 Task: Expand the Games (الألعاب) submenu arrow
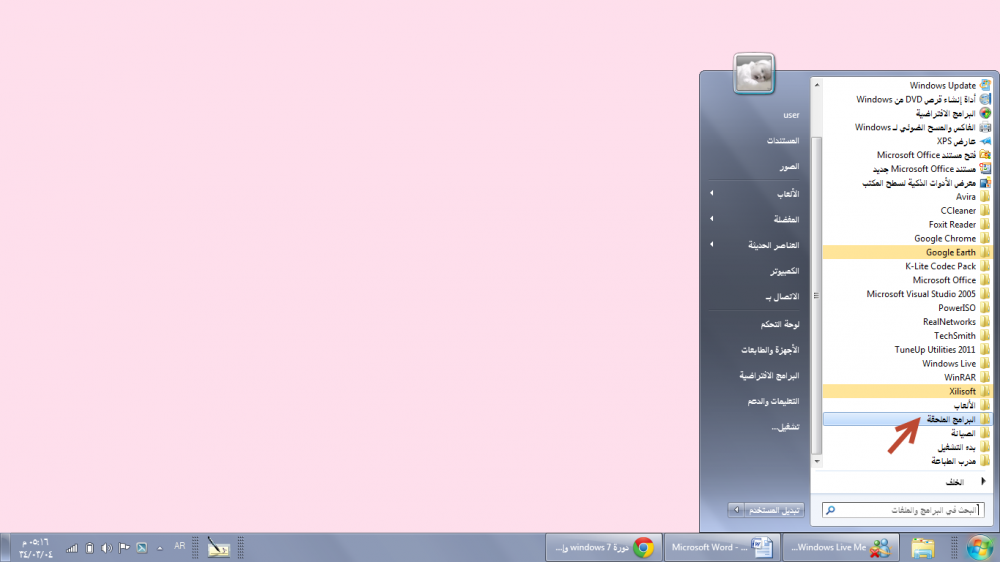(x=712, y=193)
